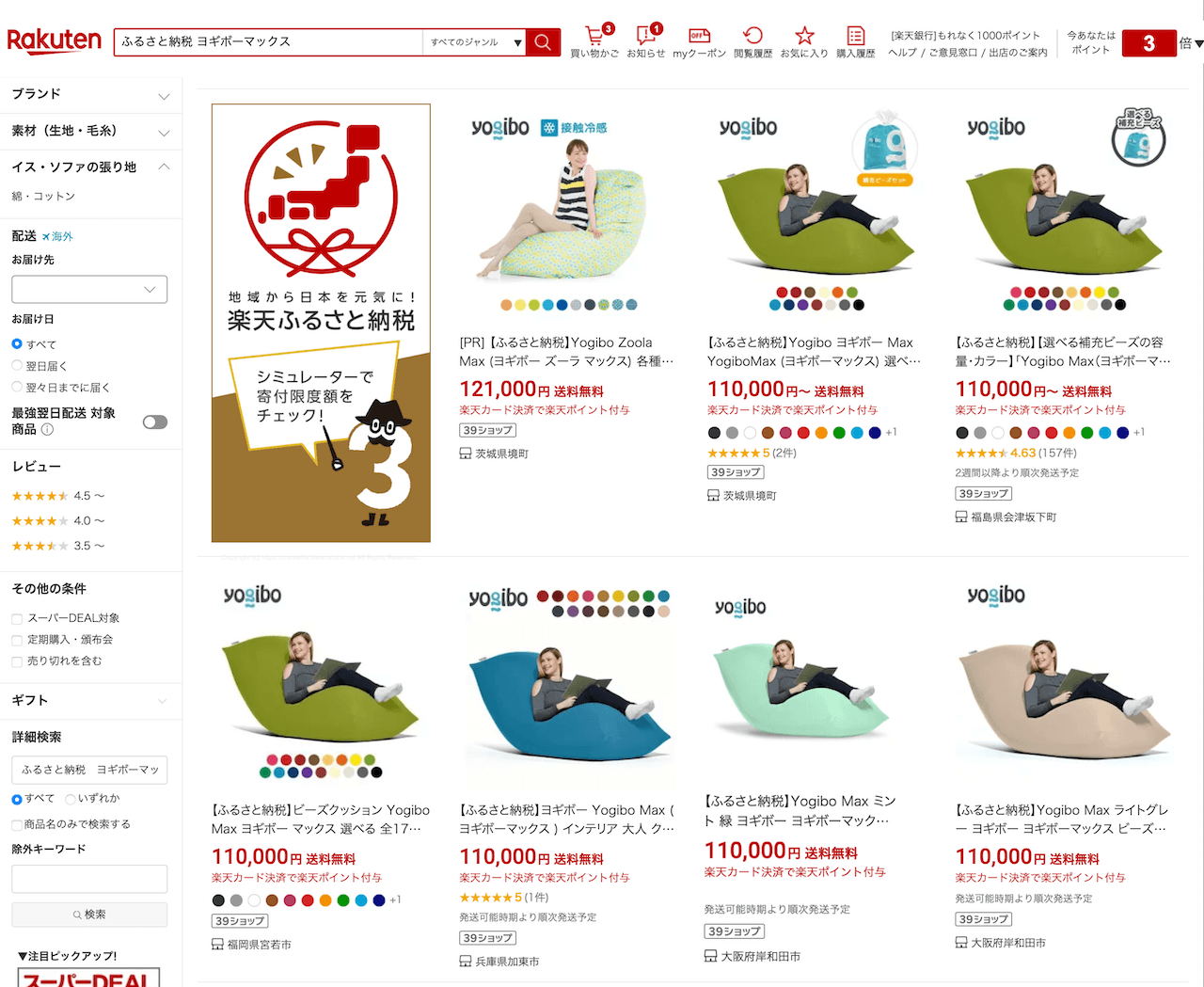Open purchase history (購入履歴) icon
The image size is (1204, 987).
855,41
